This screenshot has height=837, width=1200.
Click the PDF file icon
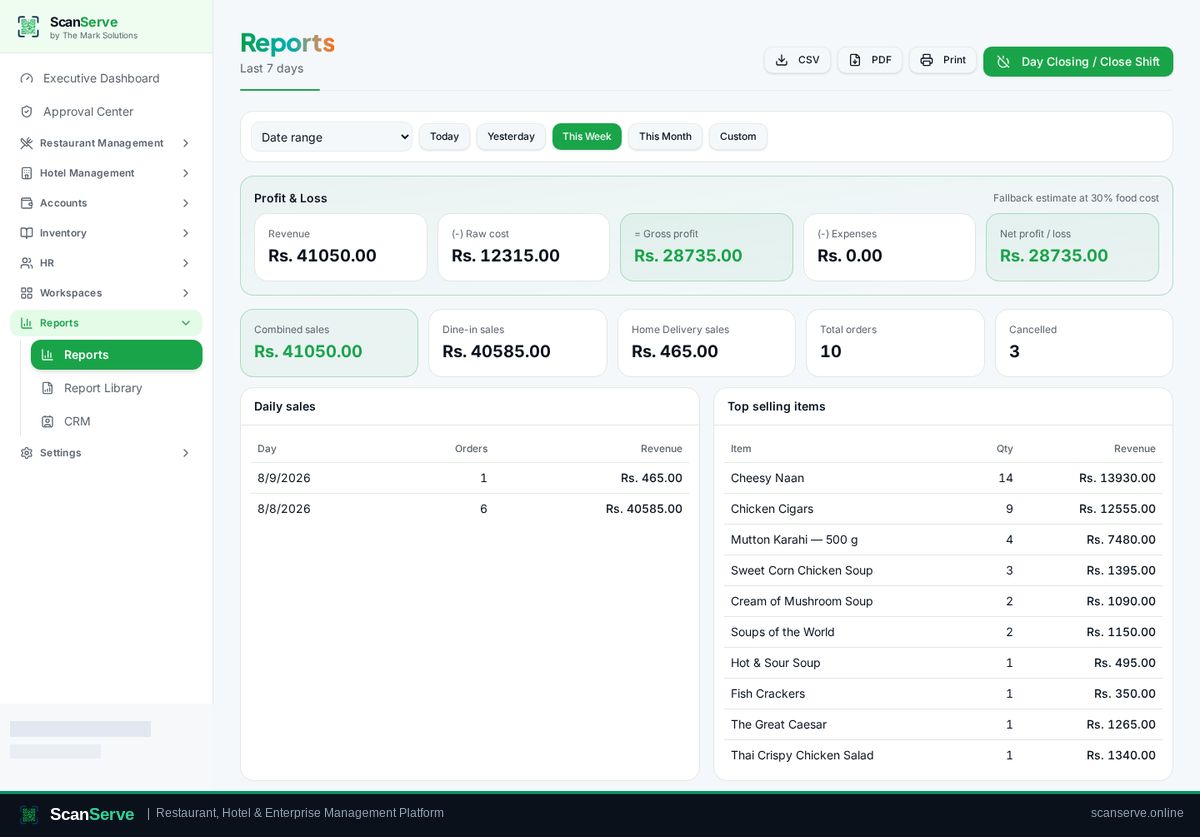pos(855,60)
